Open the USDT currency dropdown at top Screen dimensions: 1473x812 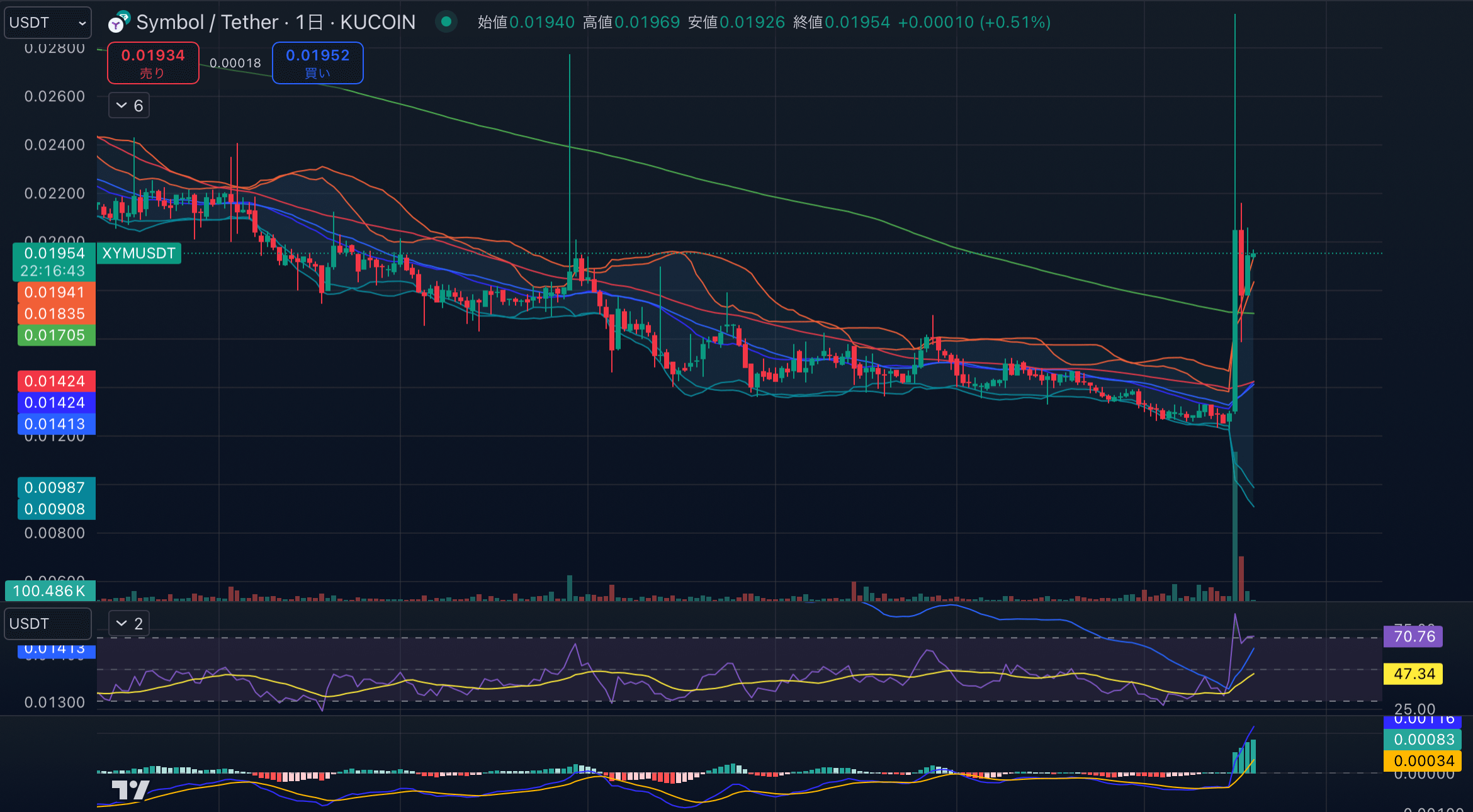(48, 23)
